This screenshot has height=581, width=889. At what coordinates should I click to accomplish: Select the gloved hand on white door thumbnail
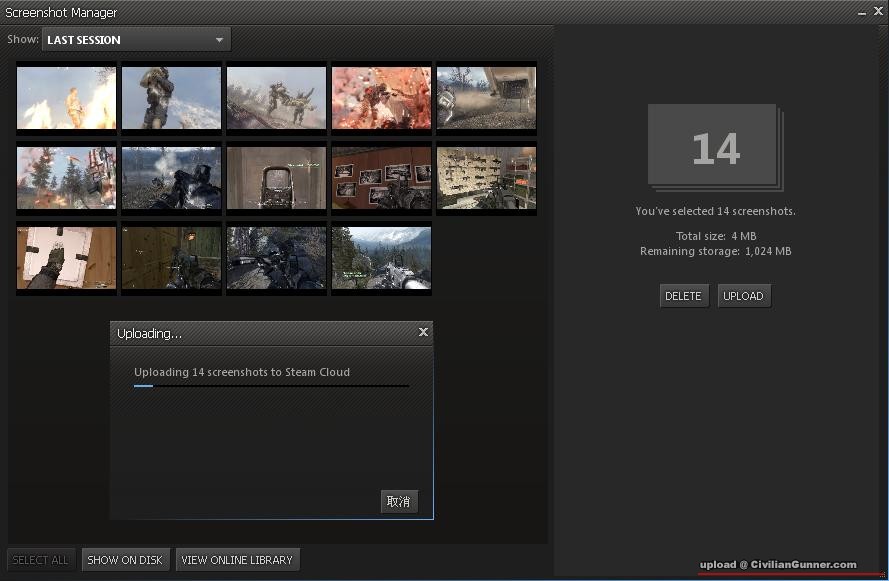pyautogui.click(x=66, y=258)
